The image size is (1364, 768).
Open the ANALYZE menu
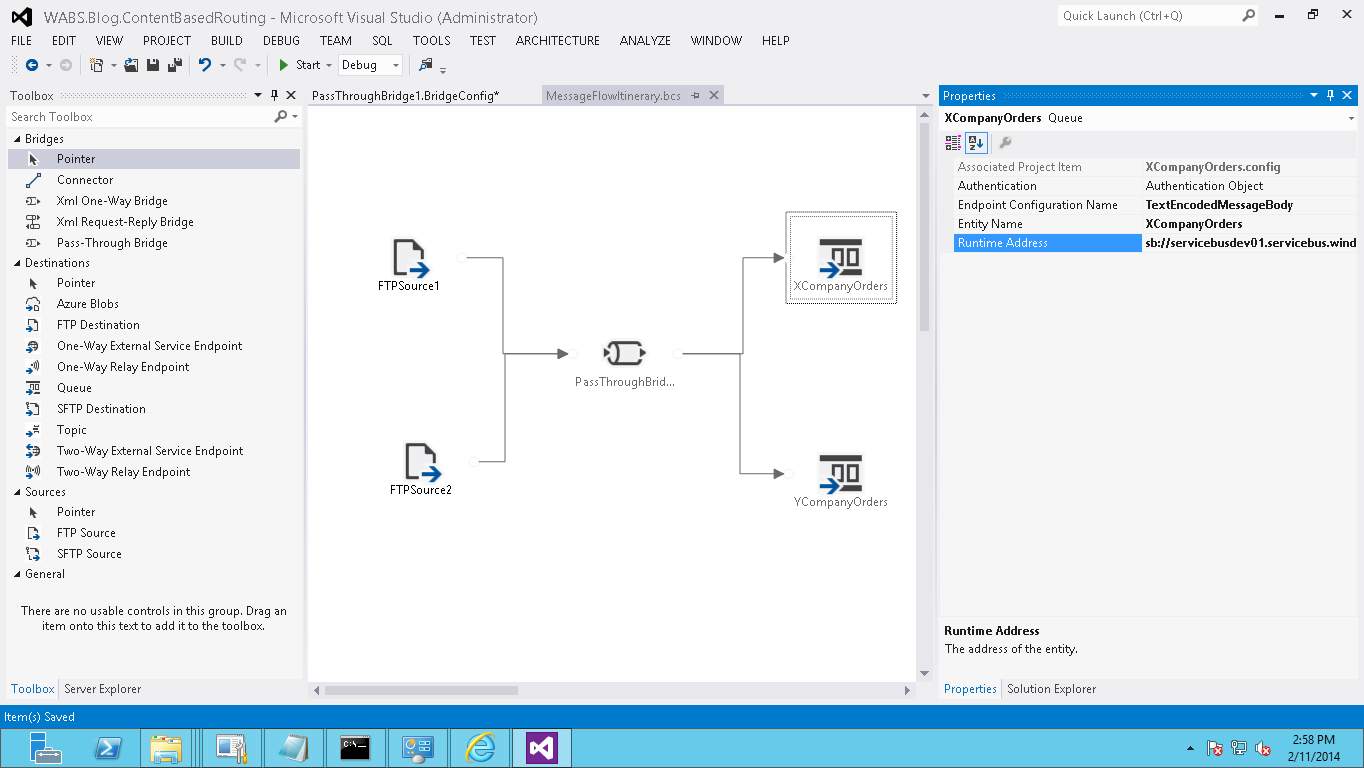pyautogui.click(x=645, y=41)
